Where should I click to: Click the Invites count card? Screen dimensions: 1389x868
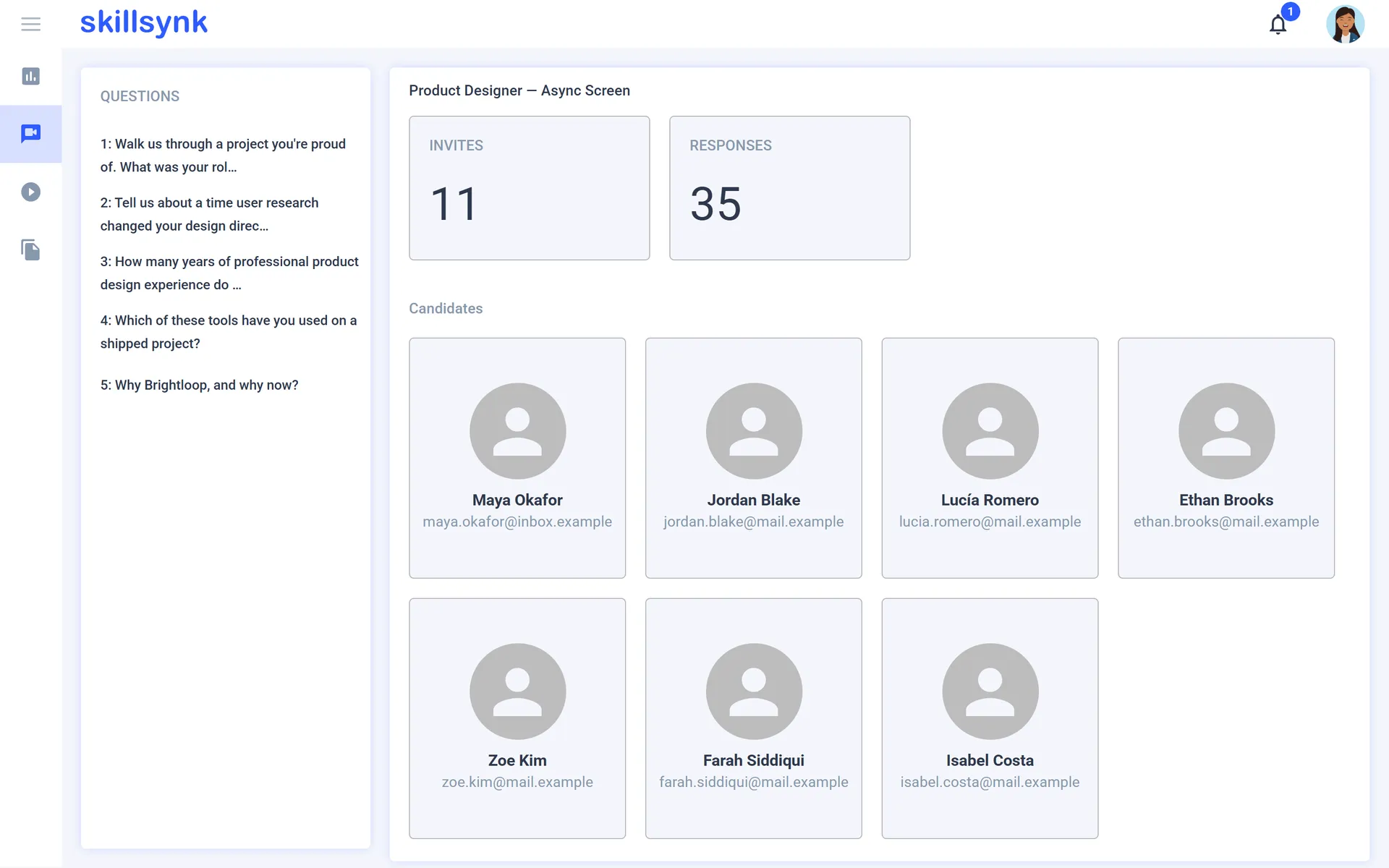[530, 188]
